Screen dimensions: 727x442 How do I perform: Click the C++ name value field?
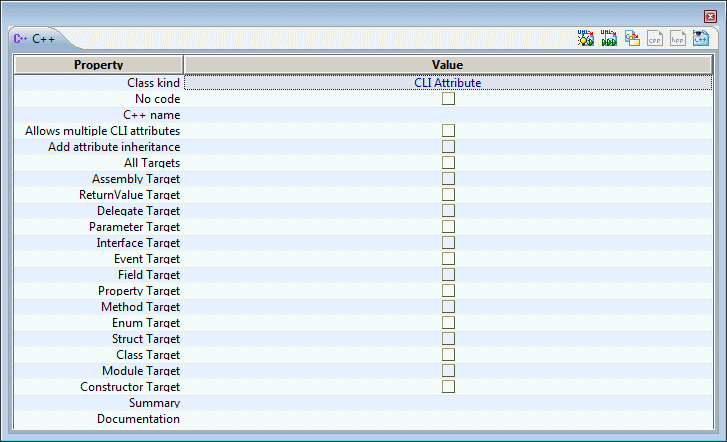[448, 115]
